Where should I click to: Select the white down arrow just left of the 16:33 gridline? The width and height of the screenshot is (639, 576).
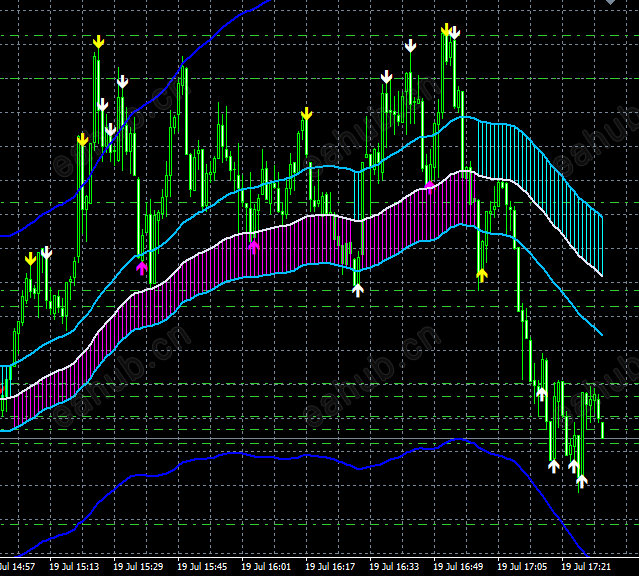click(386, 77)
